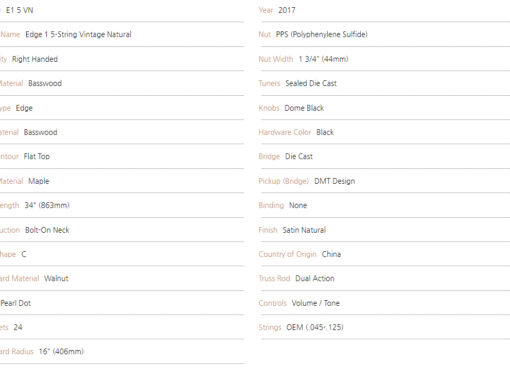Click the Right Handed value
The height and width of the screenshot is (382, 510).
[35, 59]
